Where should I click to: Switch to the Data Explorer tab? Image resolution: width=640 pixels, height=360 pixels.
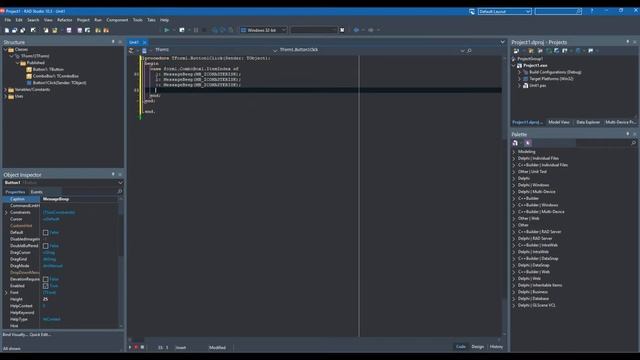click(x=588, y=122)
